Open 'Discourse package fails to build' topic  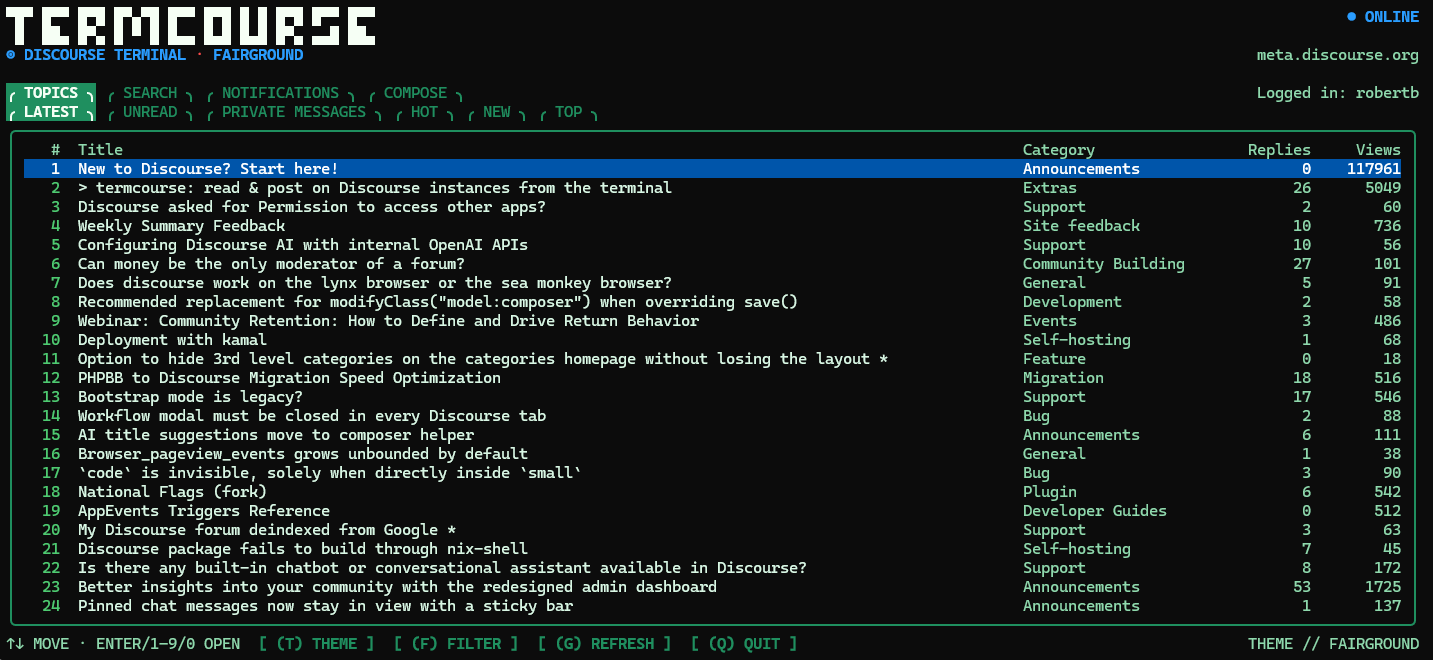[x=712, y=549]
